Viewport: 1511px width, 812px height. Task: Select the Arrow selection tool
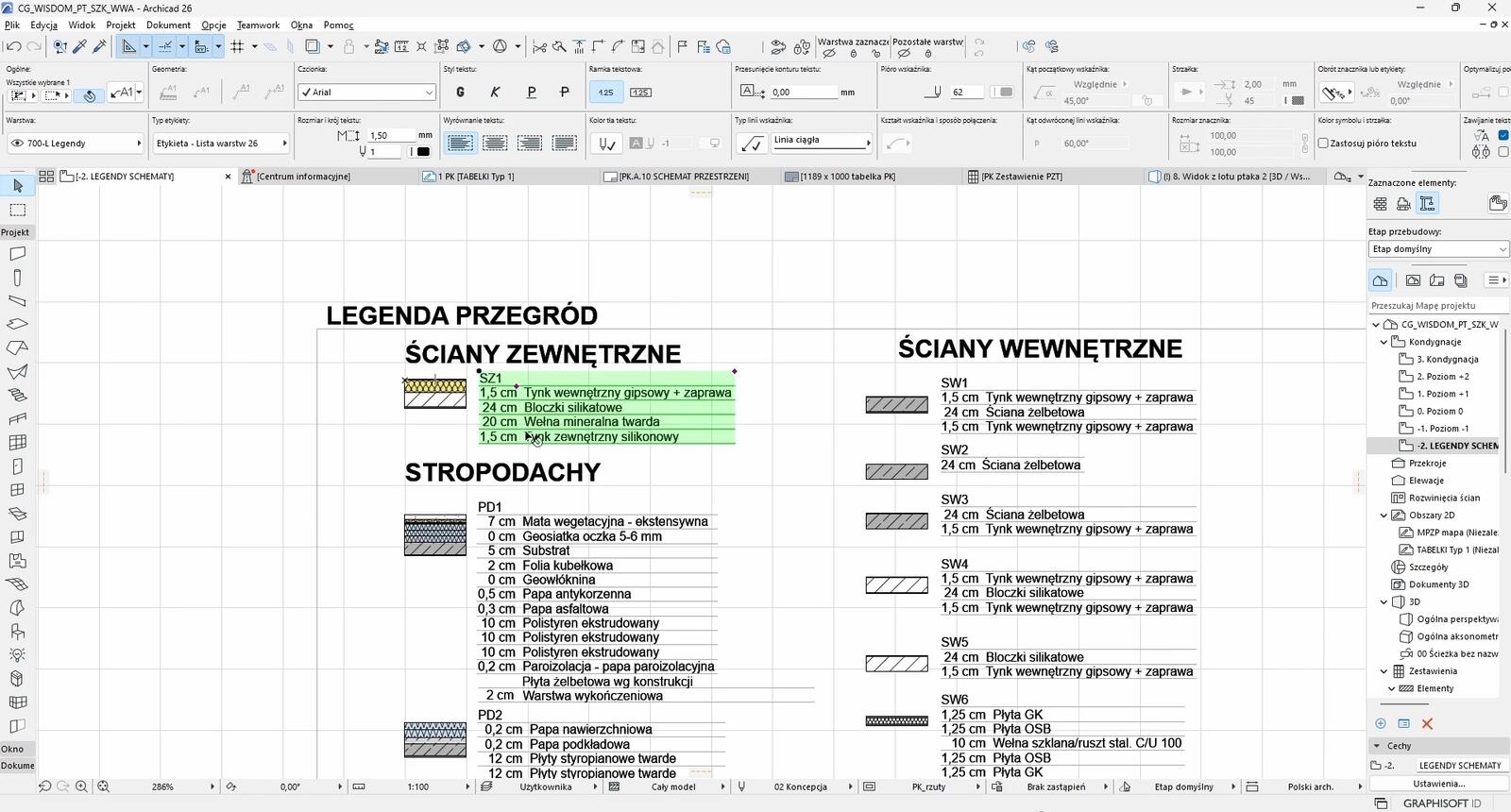tap(17, 186)
